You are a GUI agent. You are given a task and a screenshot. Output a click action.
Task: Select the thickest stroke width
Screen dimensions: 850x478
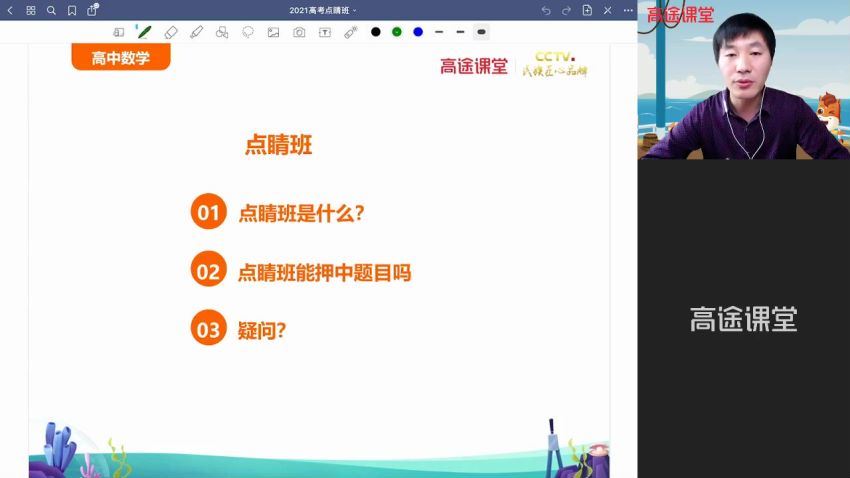tap(481, 32)
